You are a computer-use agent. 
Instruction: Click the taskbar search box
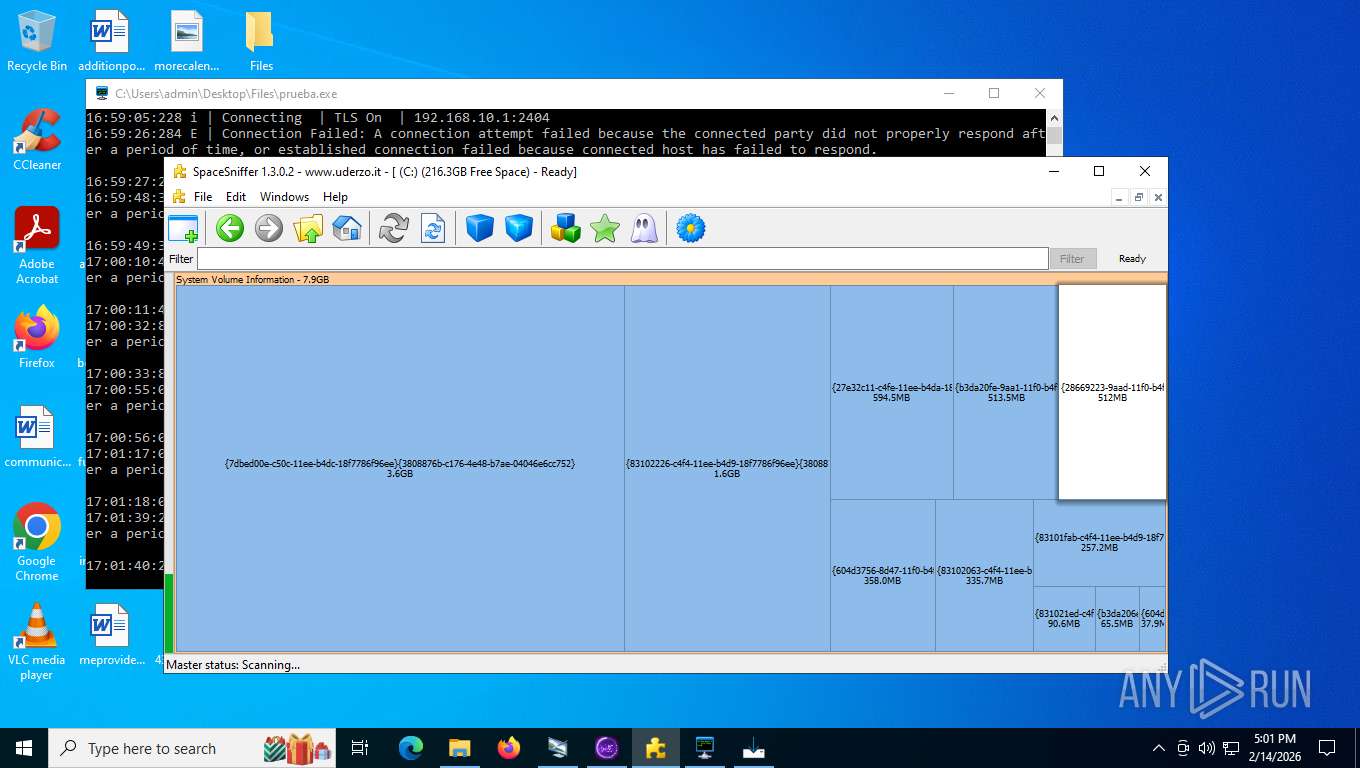pos(194,748)
